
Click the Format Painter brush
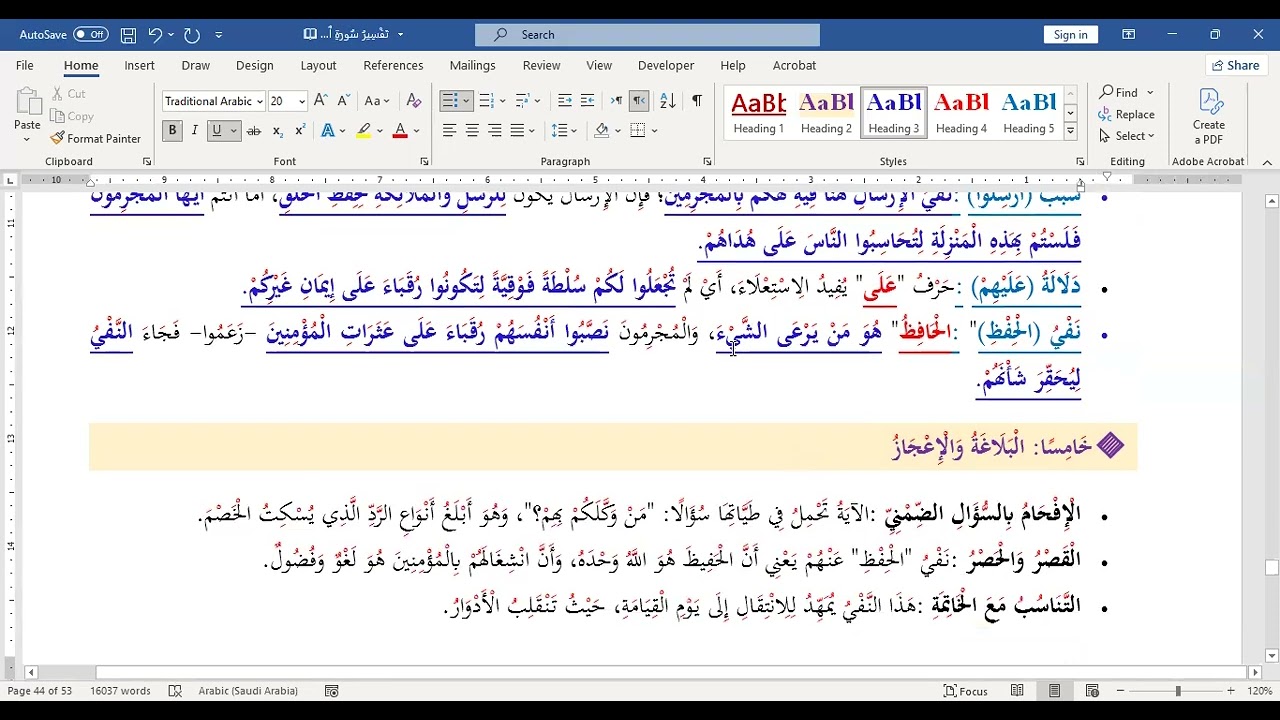coord(58,138)
